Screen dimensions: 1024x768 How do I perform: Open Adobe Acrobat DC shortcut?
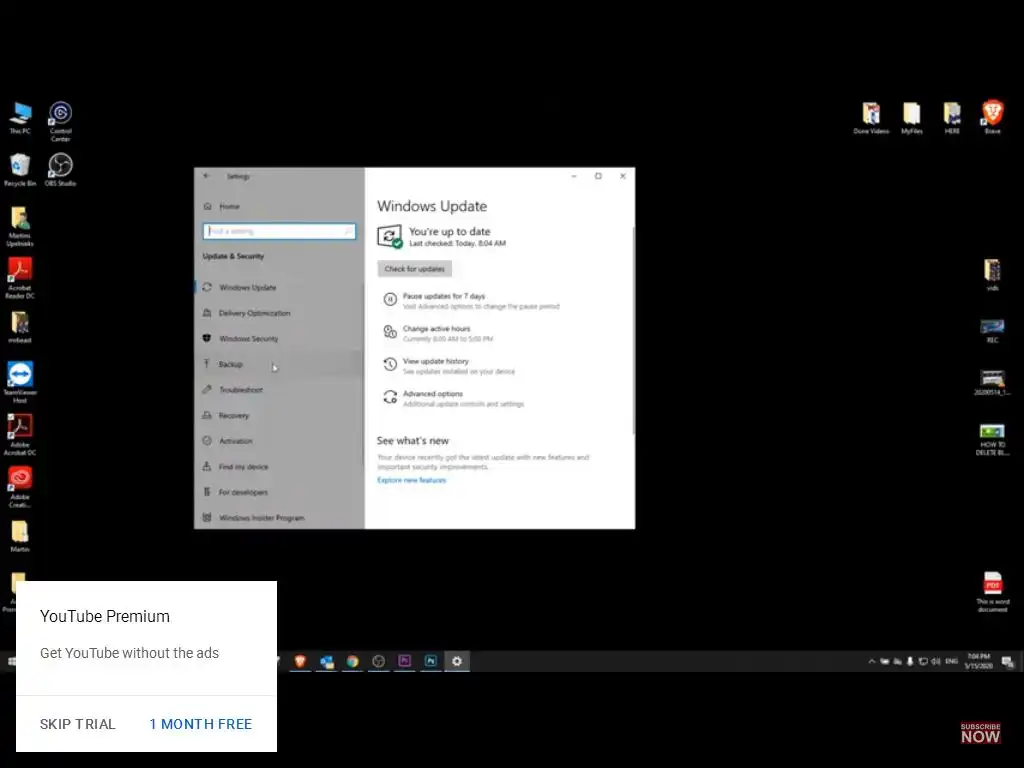point(20,435)
